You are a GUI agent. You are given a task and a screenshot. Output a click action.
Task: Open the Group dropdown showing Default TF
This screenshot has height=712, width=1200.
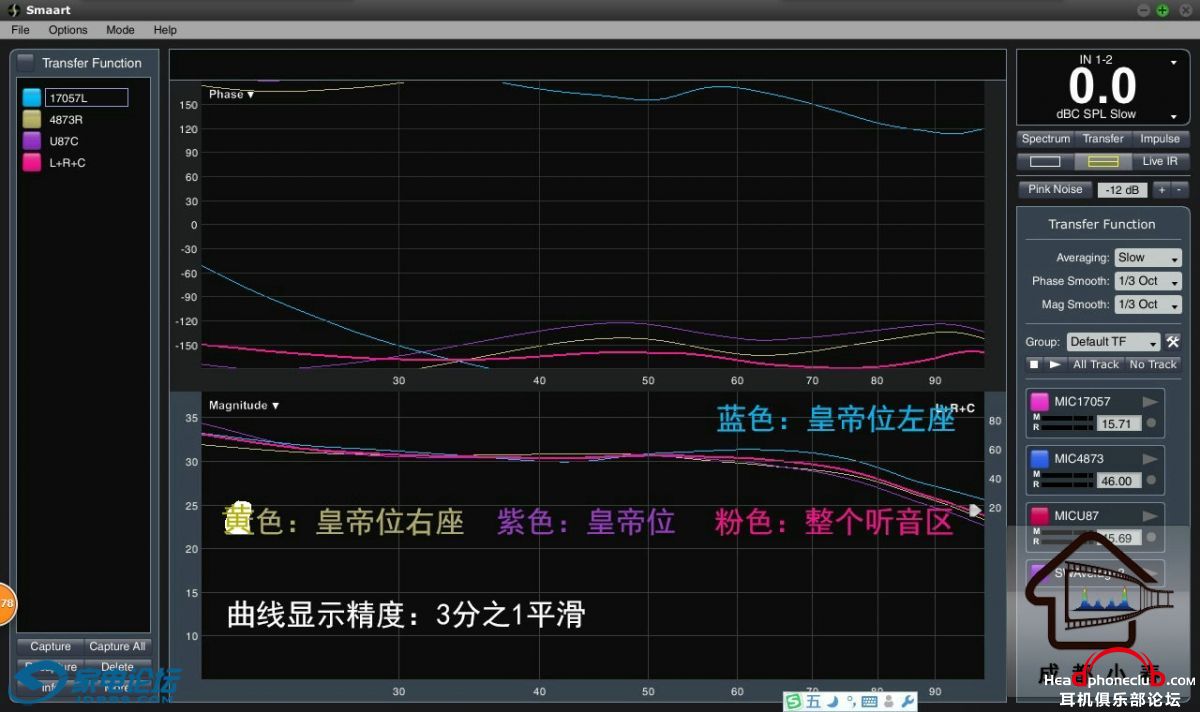pos(1113,342)
